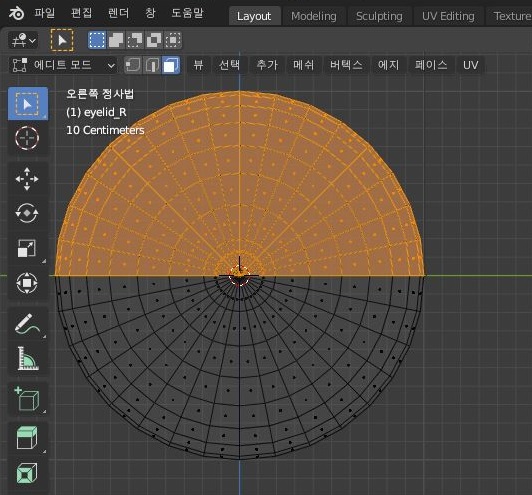The image size is (532, 495).
Task: Select the Cursor tool in toolbar
Action: click(x=27, y=138)
